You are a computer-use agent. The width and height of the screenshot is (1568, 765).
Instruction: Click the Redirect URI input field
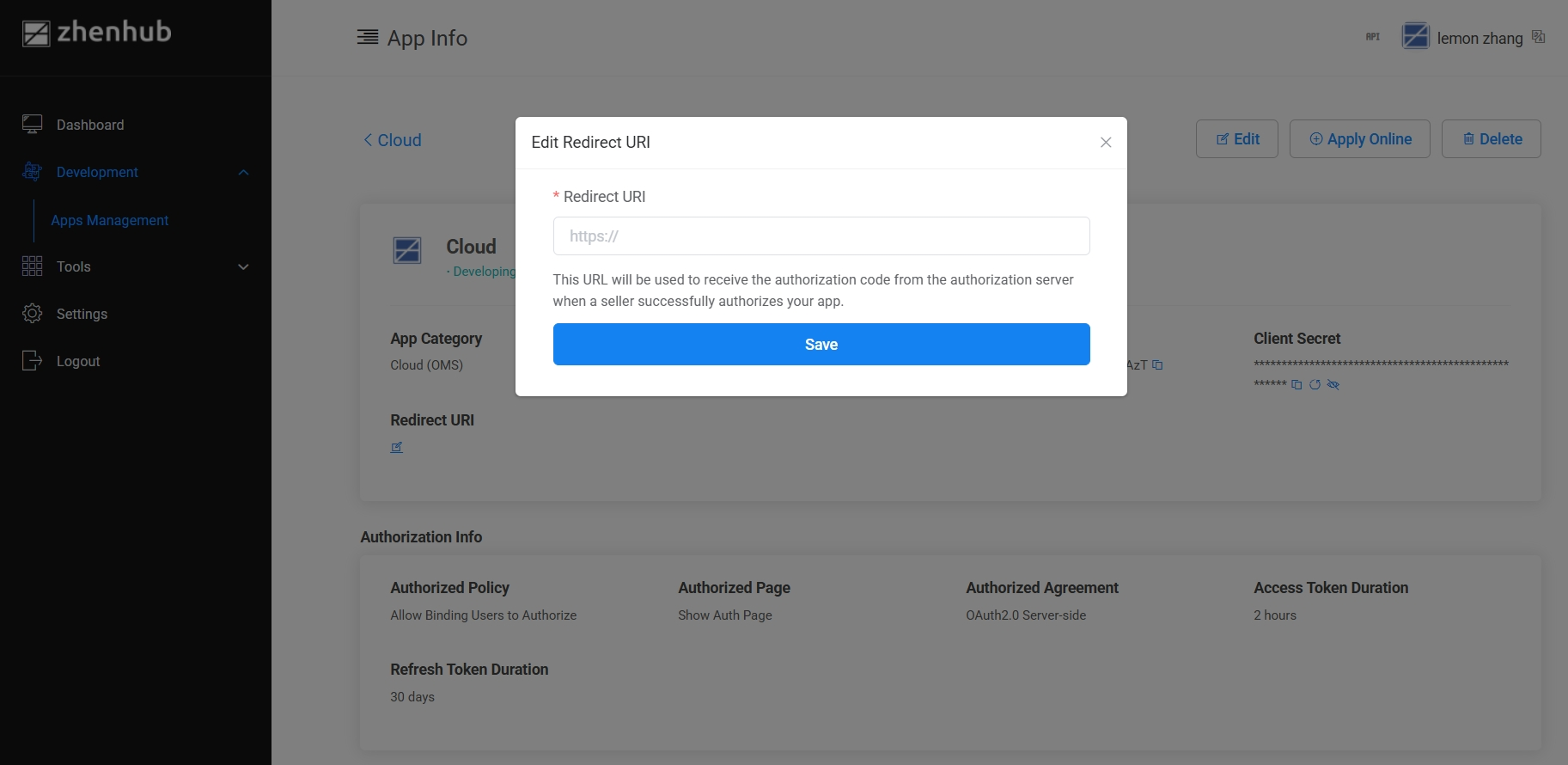pos(821,236)
